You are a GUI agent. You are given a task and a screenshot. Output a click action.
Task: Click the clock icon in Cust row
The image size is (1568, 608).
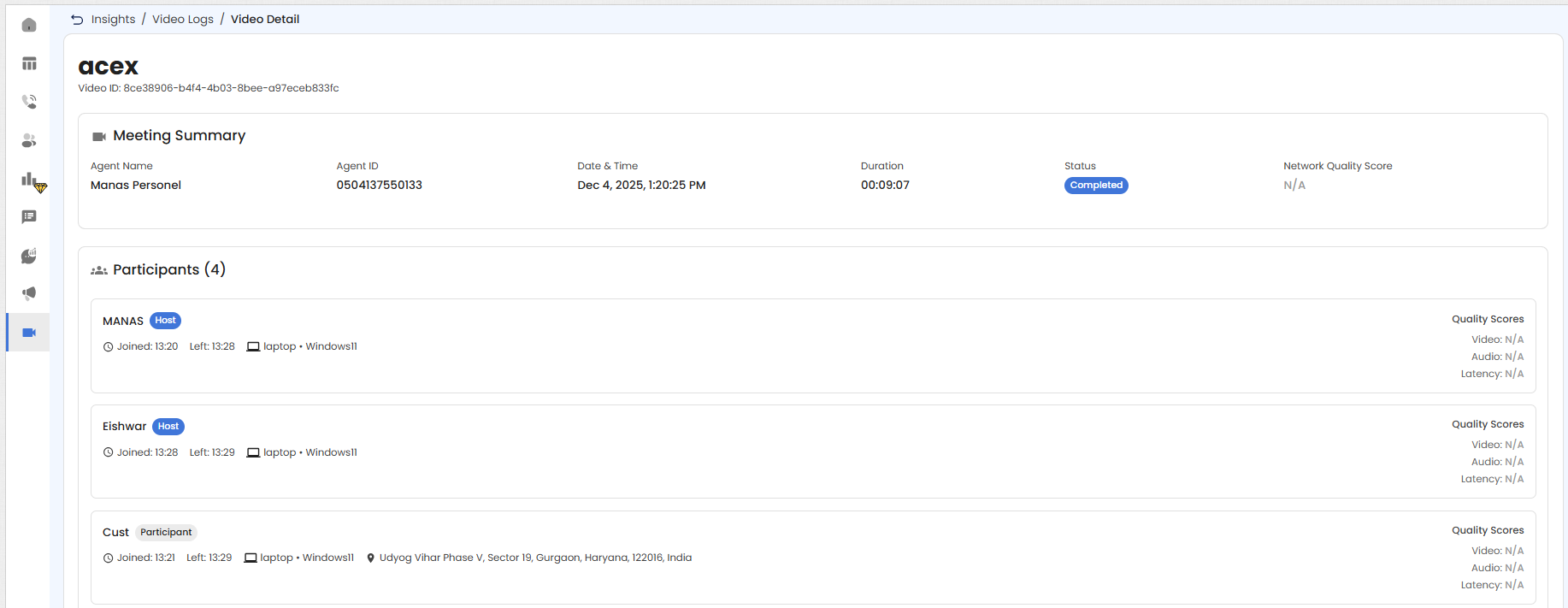click(109, 558)
